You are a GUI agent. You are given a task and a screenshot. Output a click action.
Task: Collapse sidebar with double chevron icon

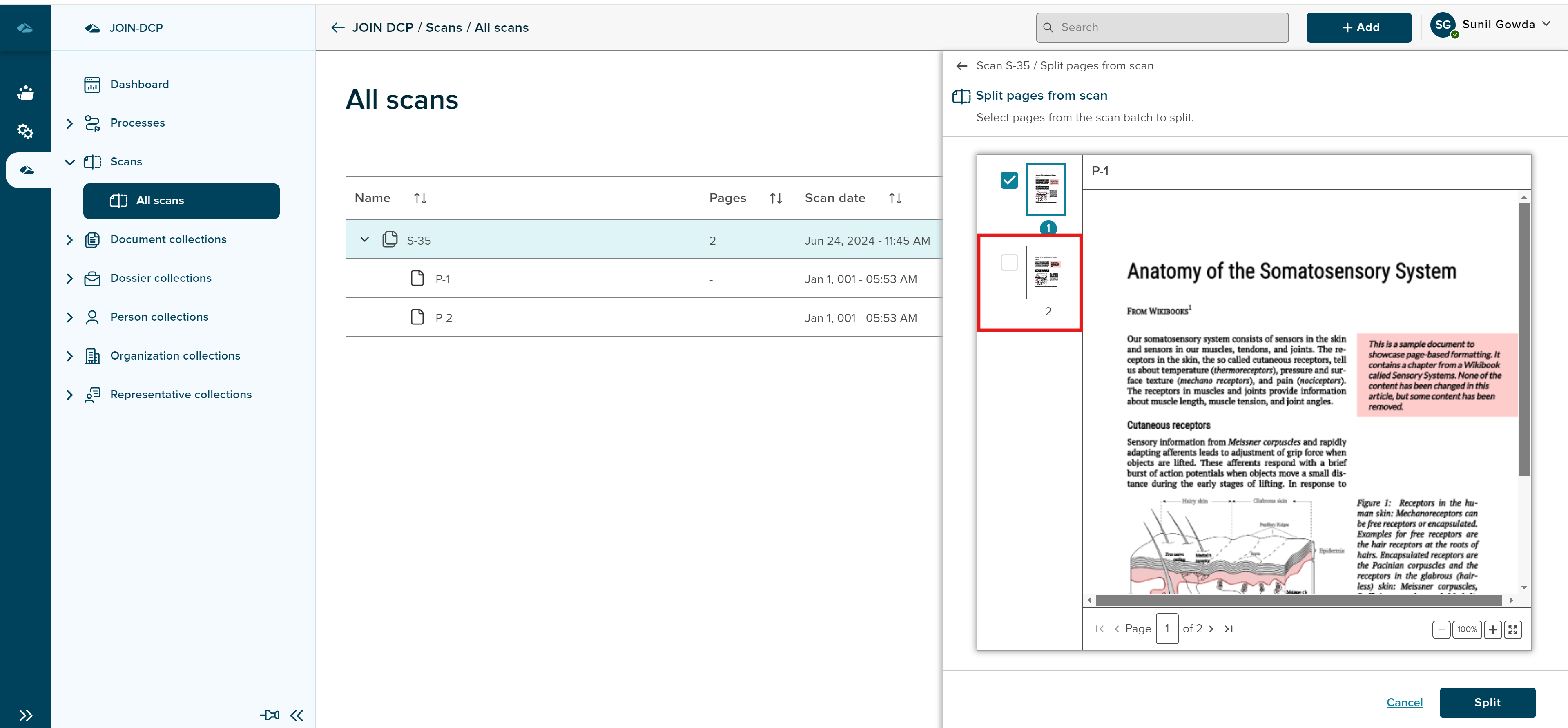(297, 715)
